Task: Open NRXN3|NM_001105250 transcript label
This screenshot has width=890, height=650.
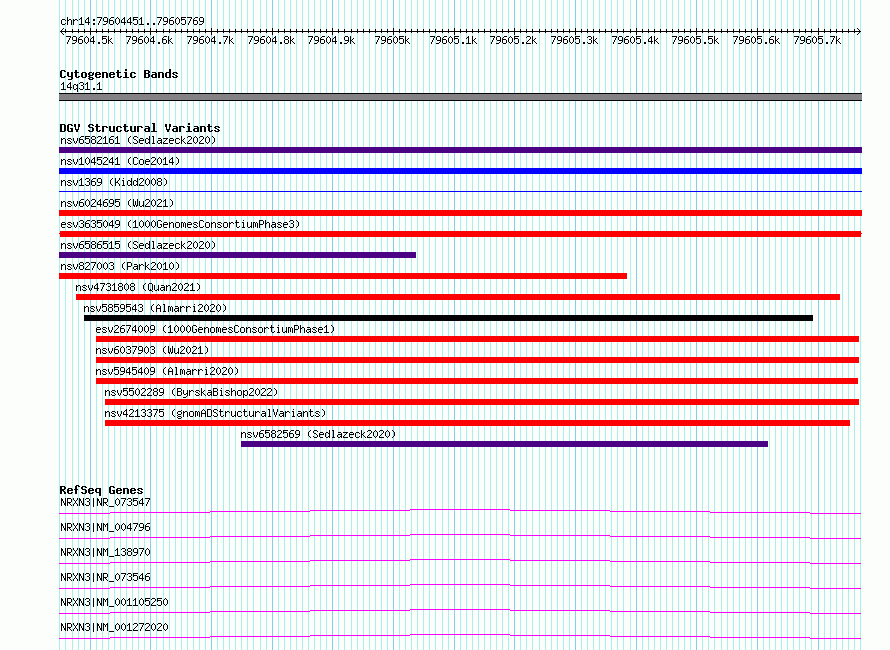Action: (114, 602)
